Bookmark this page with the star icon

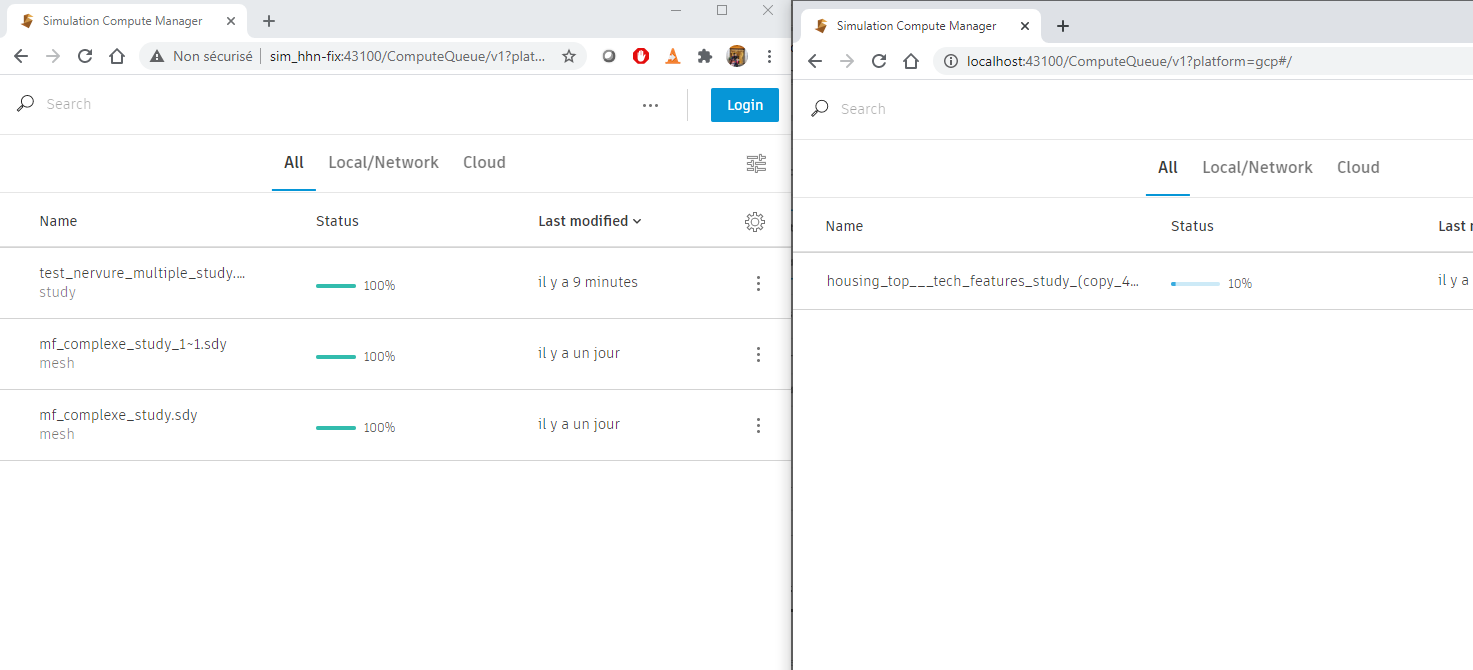569,57
